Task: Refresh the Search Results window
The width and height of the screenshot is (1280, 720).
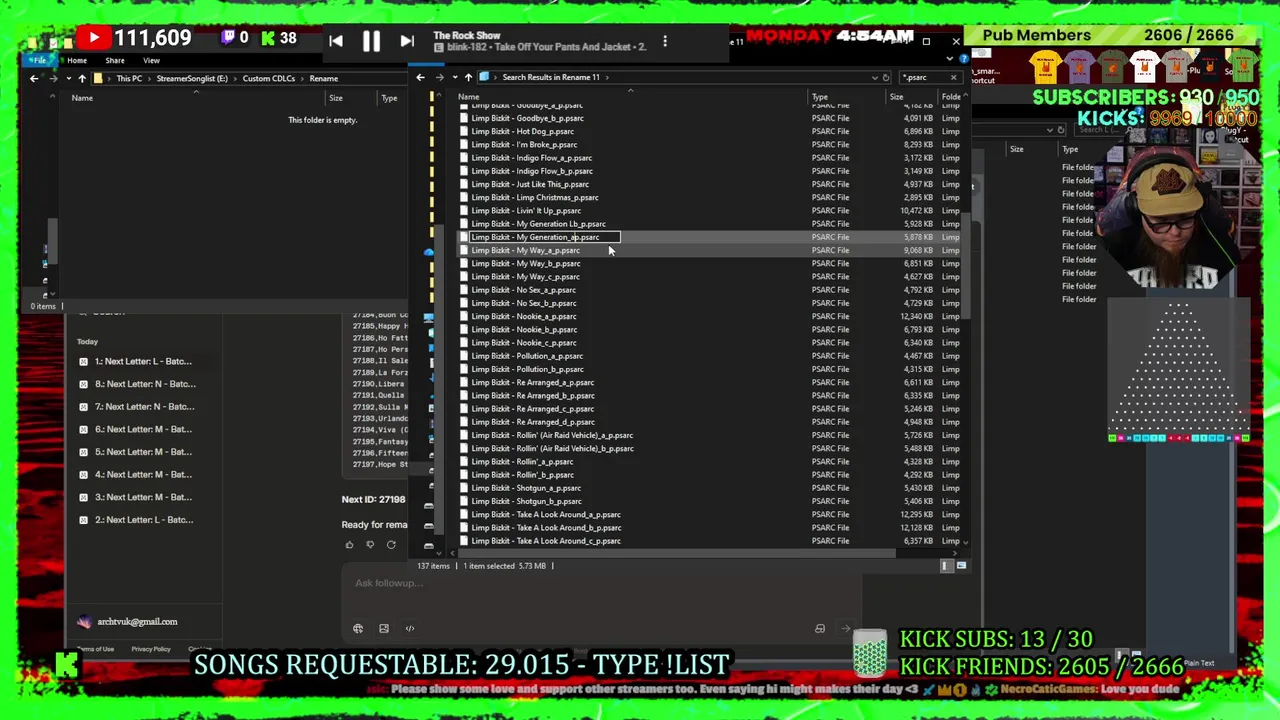Action: tap(886, 77)
